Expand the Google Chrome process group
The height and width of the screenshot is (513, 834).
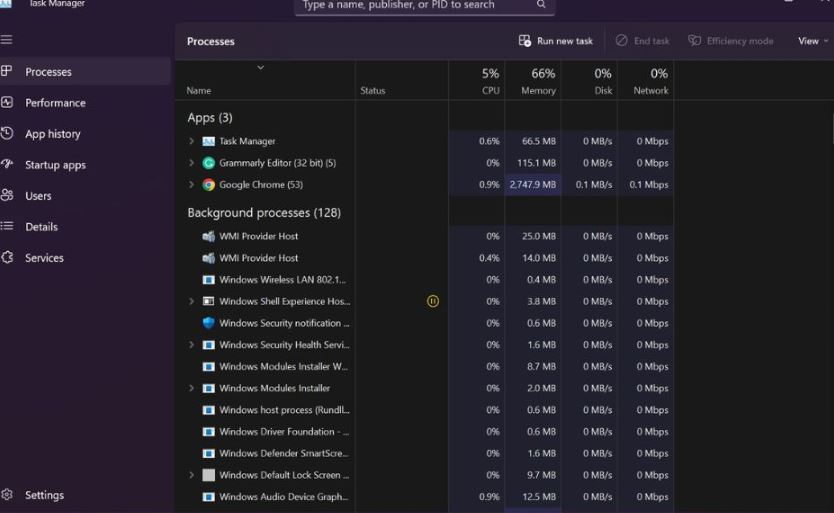coord(191,185)
